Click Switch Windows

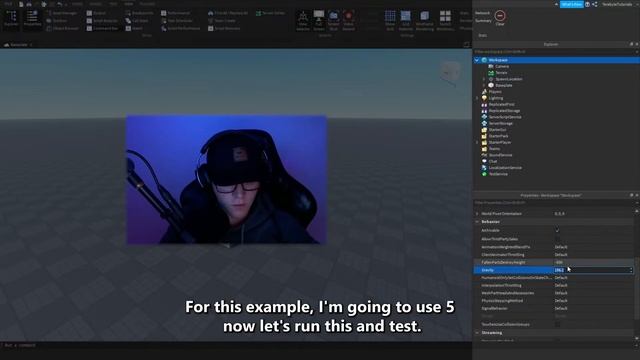[445, 20]
